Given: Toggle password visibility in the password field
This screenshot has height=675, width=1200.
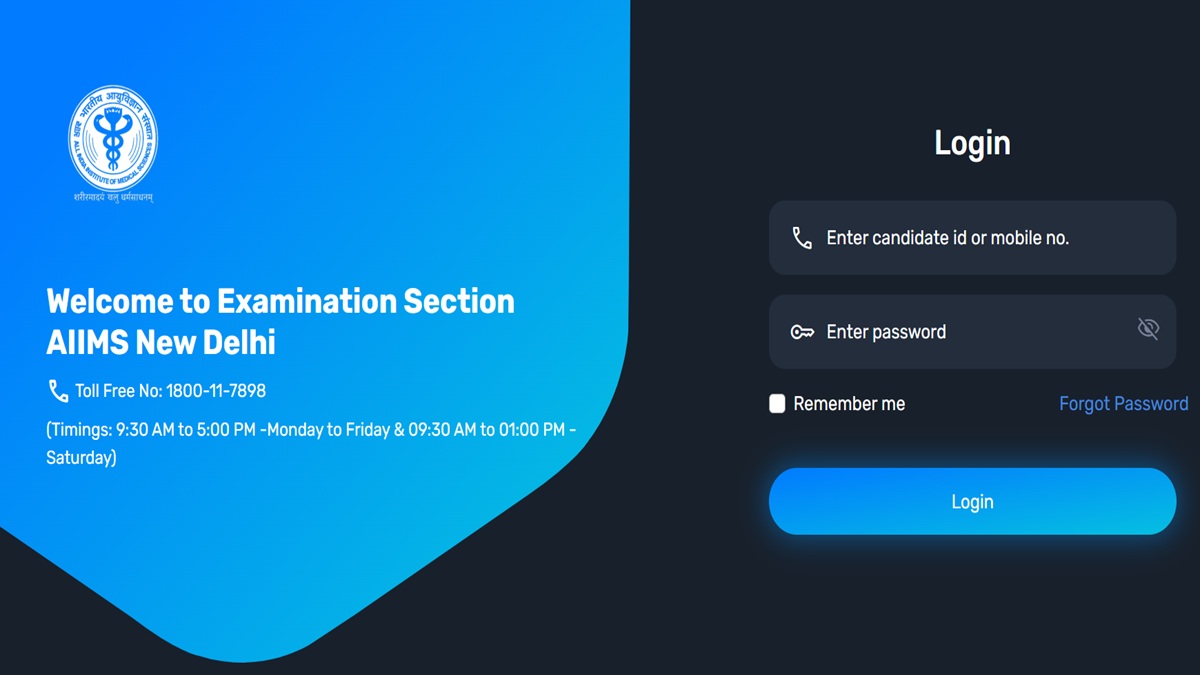Looking at the screenshot, I should click(1147, 327).
